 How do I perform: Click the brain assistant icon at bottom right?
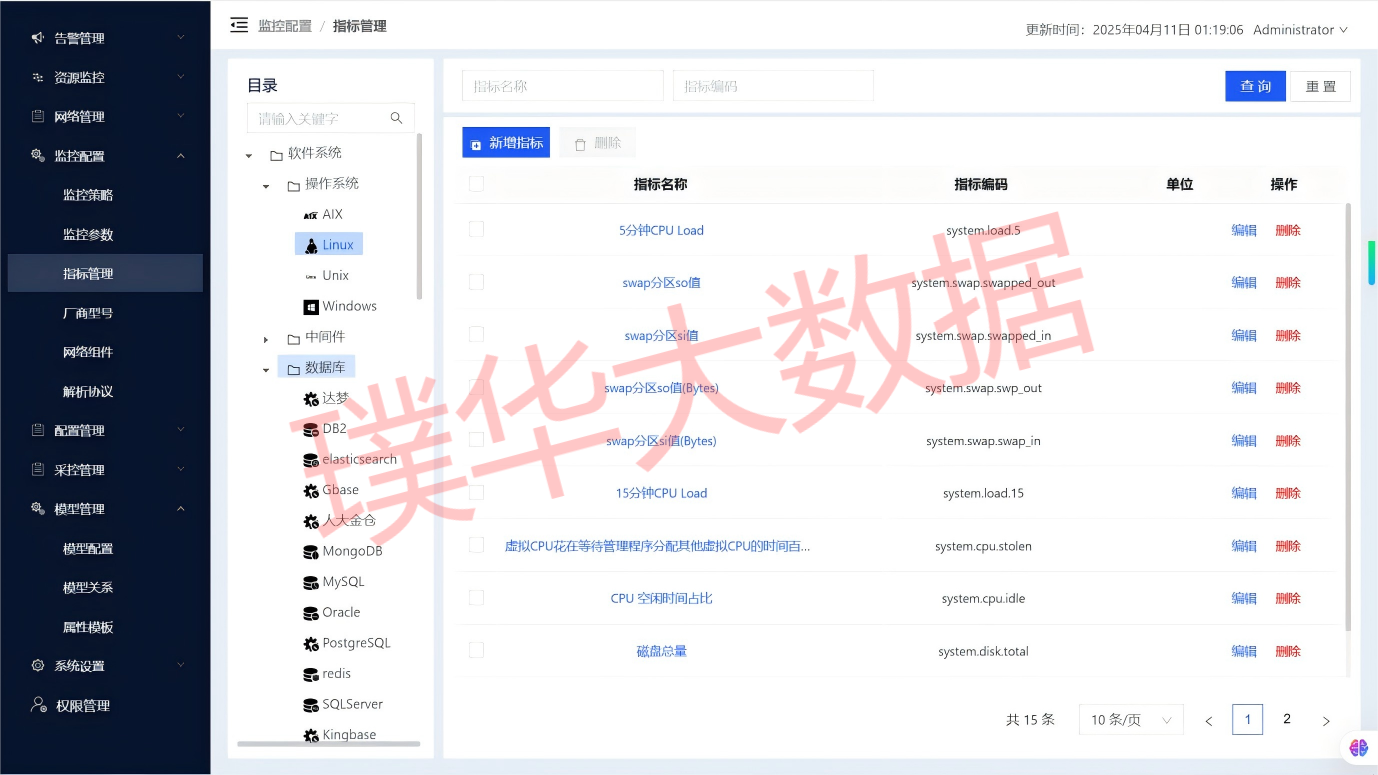pyautogui.click(x=1358, y=747)
